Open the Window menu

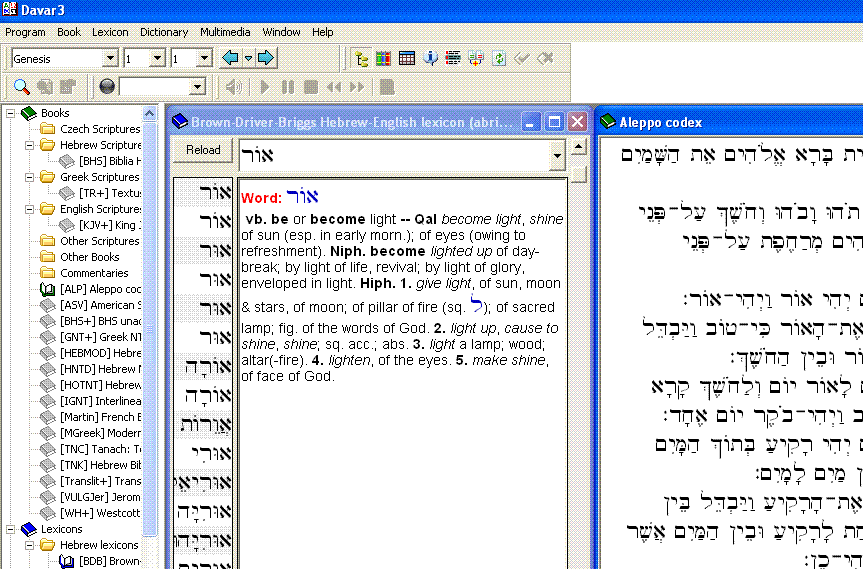[281, 32]
